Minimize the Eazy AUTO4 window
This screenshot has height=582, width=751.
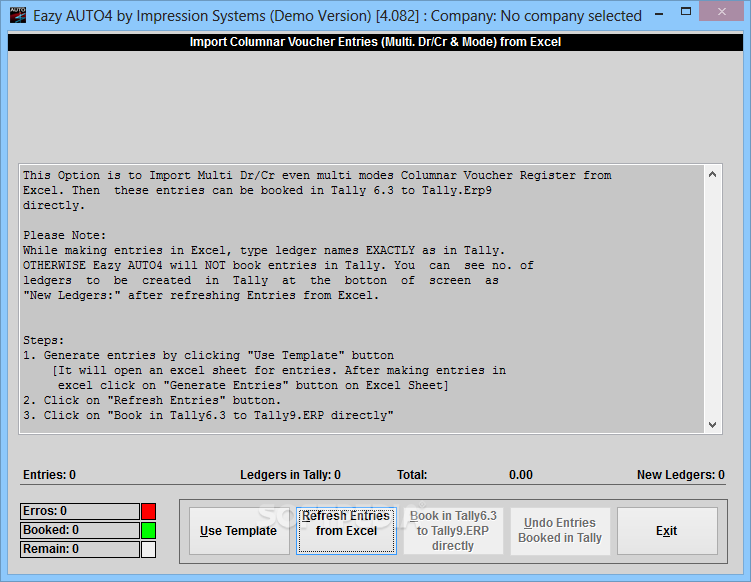click(660, 13)
